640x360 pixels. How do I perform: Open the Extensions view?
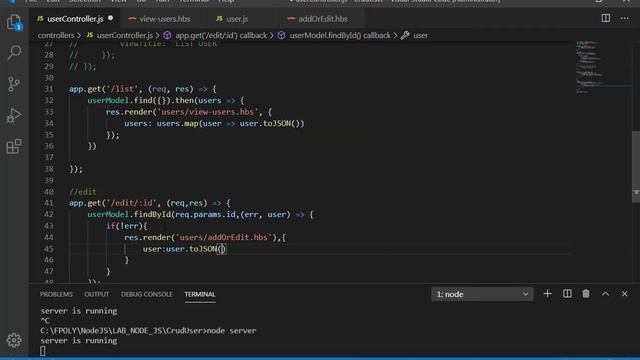(x=14, y=147)
